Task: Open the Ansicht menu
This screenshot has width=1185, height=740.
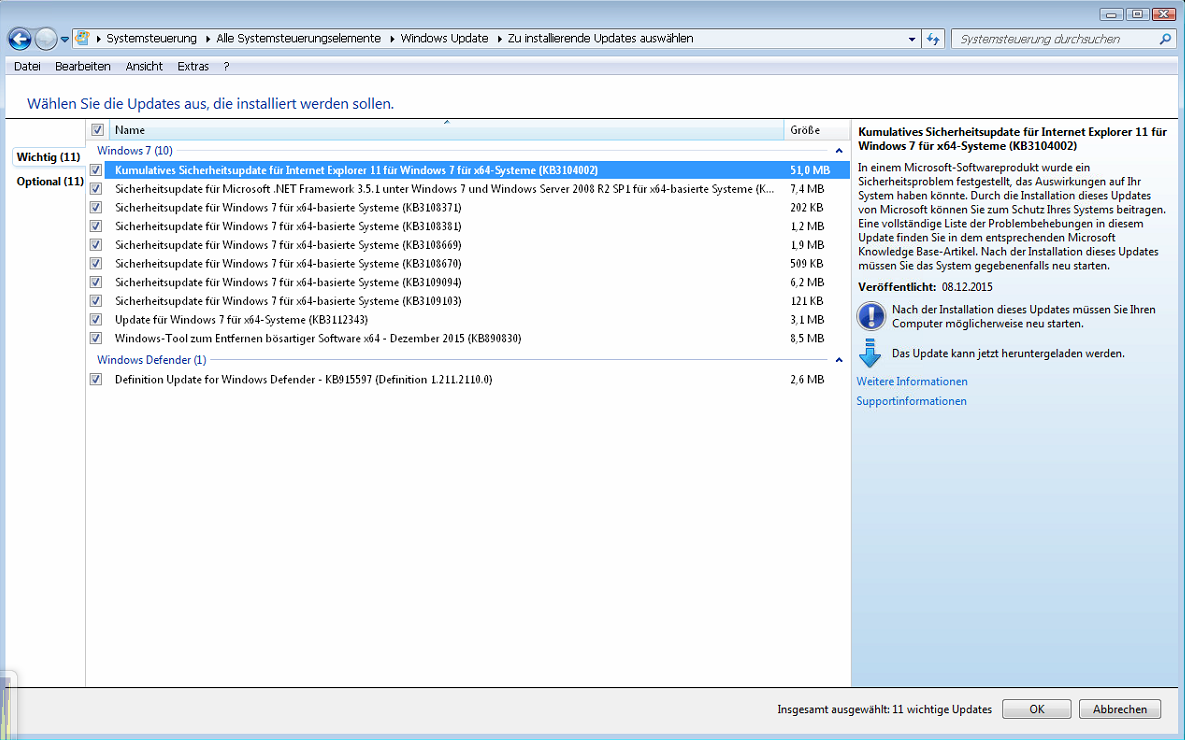Action: (x=144, y=67)
